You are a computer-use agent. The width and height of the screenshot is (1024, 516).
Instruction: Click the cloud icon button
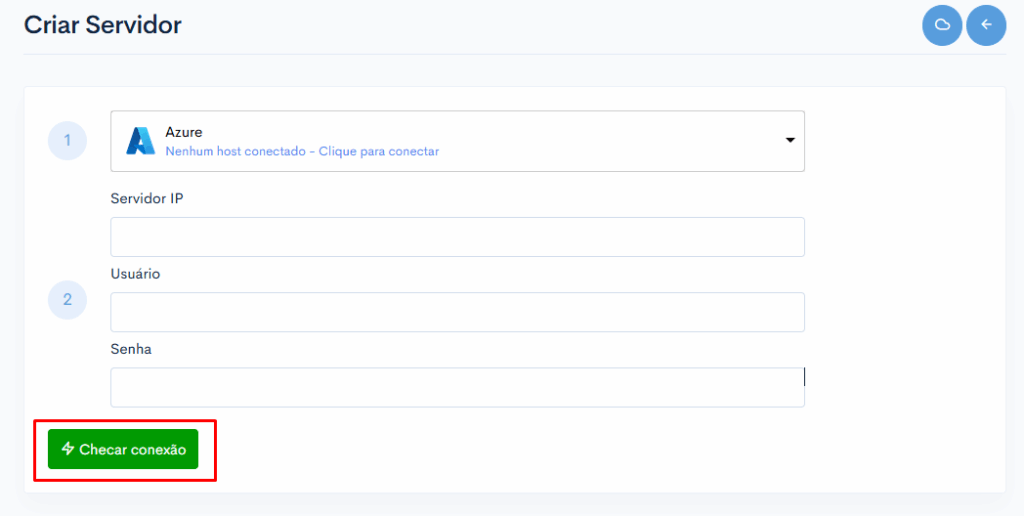tap(942, 25)
